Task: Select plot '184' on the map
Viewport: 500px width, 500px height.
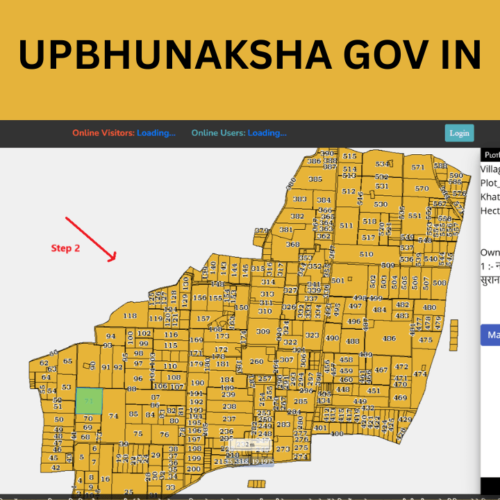Action: (x=227, y=379)
